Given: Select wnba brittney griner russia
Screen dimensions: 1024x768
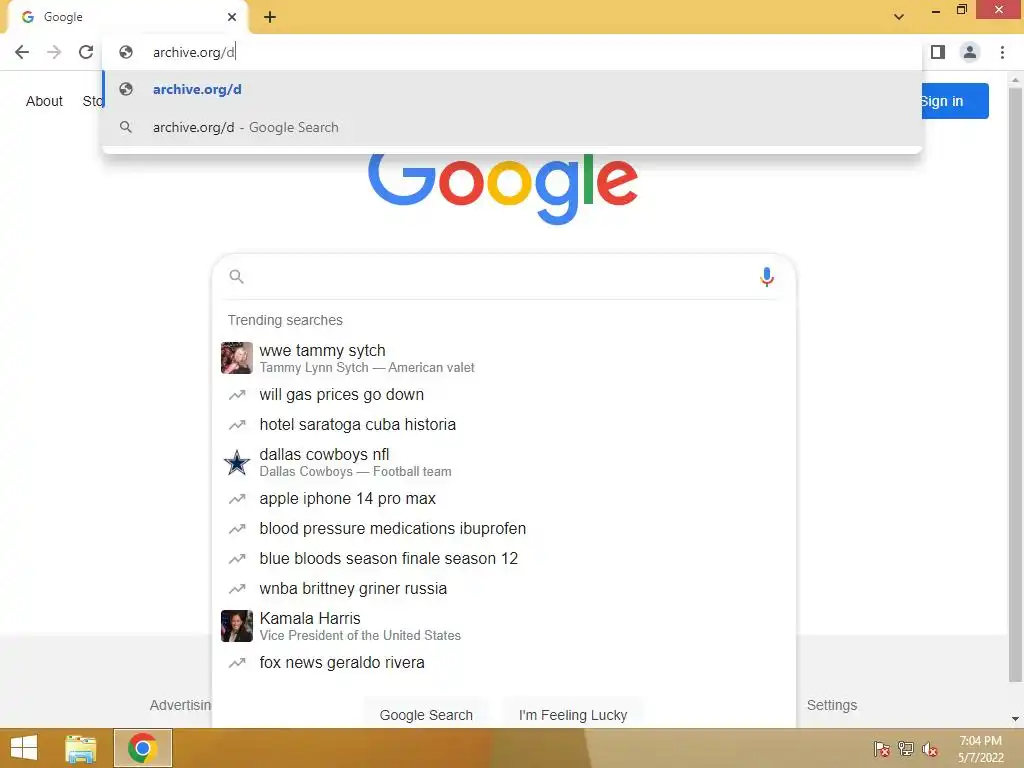Looking at the screenshot, I should click(503, 588).
